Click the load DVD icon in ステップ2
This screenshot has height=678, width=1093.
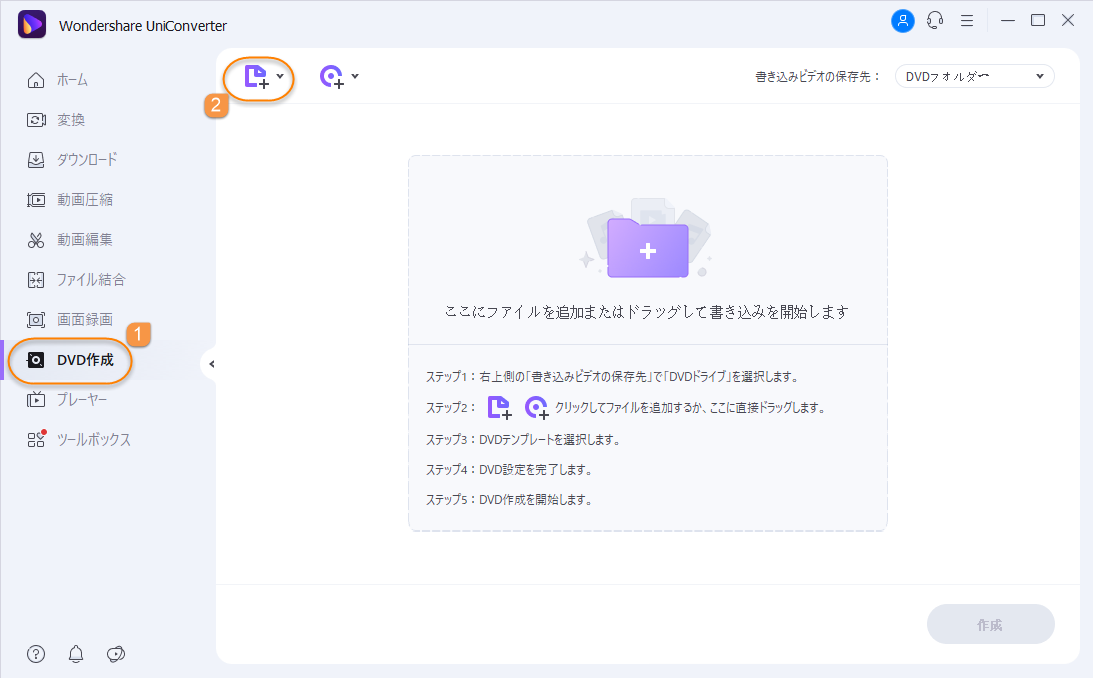pyautogui.click(x=536, y=408)
